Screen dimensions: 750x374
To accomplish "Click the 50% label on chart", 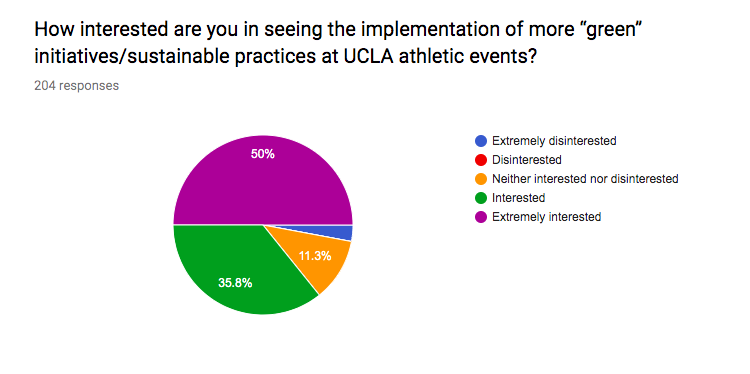I will [x=263, y=154].
